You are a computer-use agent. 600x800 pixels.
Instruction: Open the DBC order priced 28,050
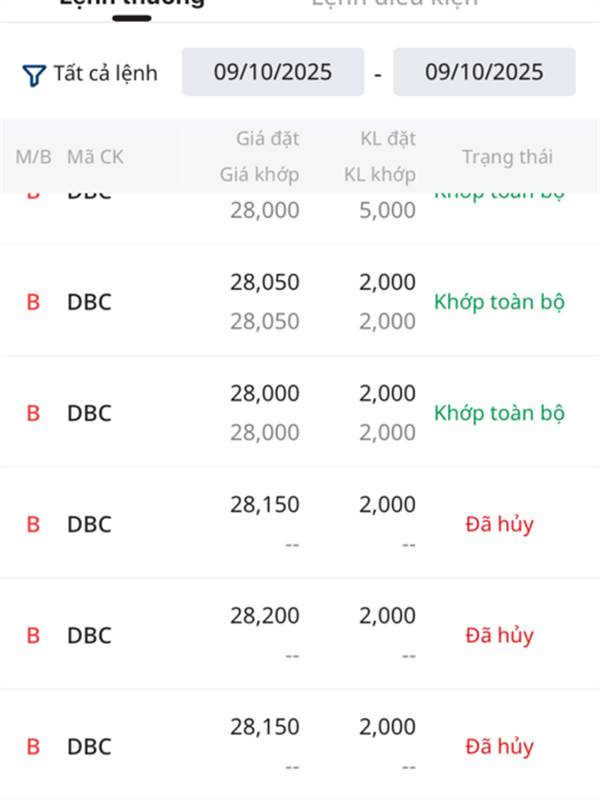point(300,301)
